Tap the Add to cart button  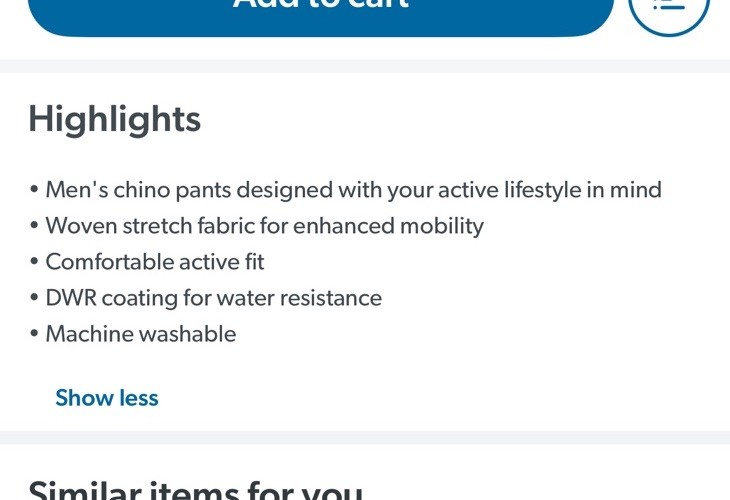coord(321,14)
